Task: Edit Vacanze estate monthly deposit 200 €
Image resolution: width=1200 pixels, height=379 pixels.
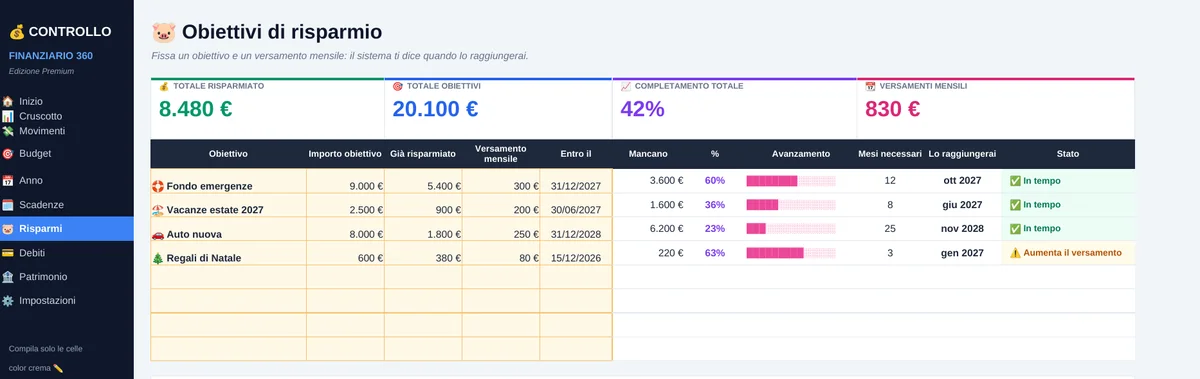Action: 501,205
